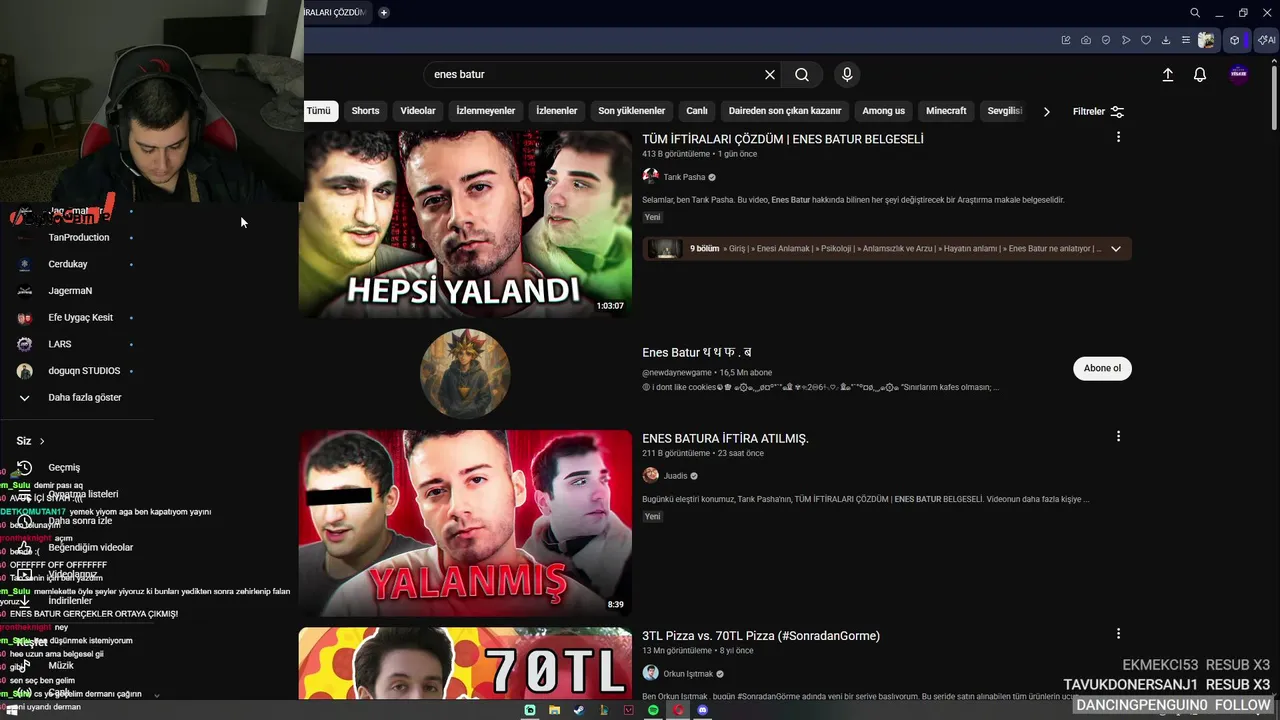Open the Valorant icon on the taskbar
Viewport: 1280px width, 720px height.
coord(628,710)
